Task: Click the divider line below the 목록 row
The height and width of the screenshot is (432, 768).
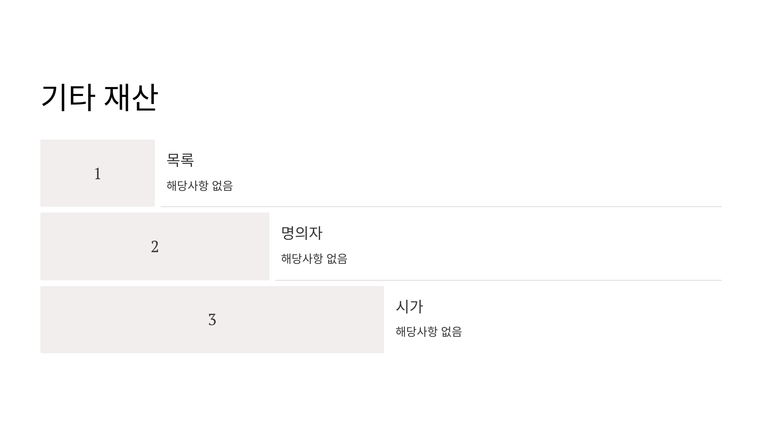Action: pos(440,207)
